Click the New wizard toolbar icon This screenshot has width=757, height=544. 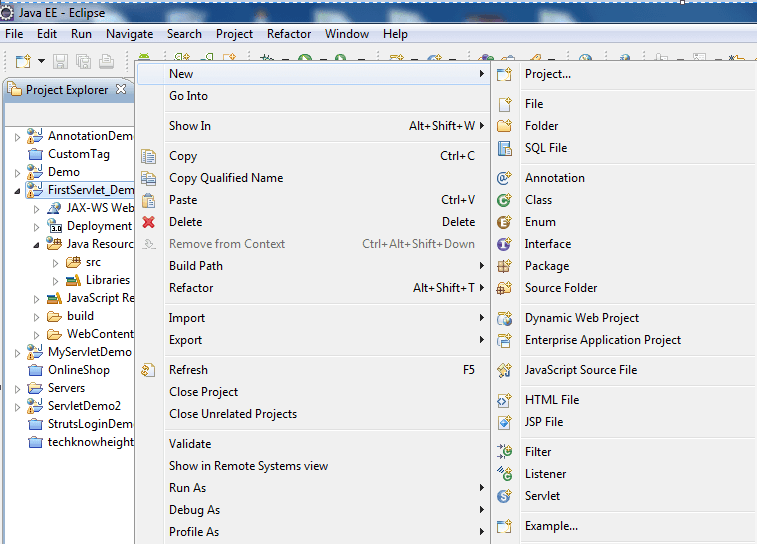(x=23, y=61)
